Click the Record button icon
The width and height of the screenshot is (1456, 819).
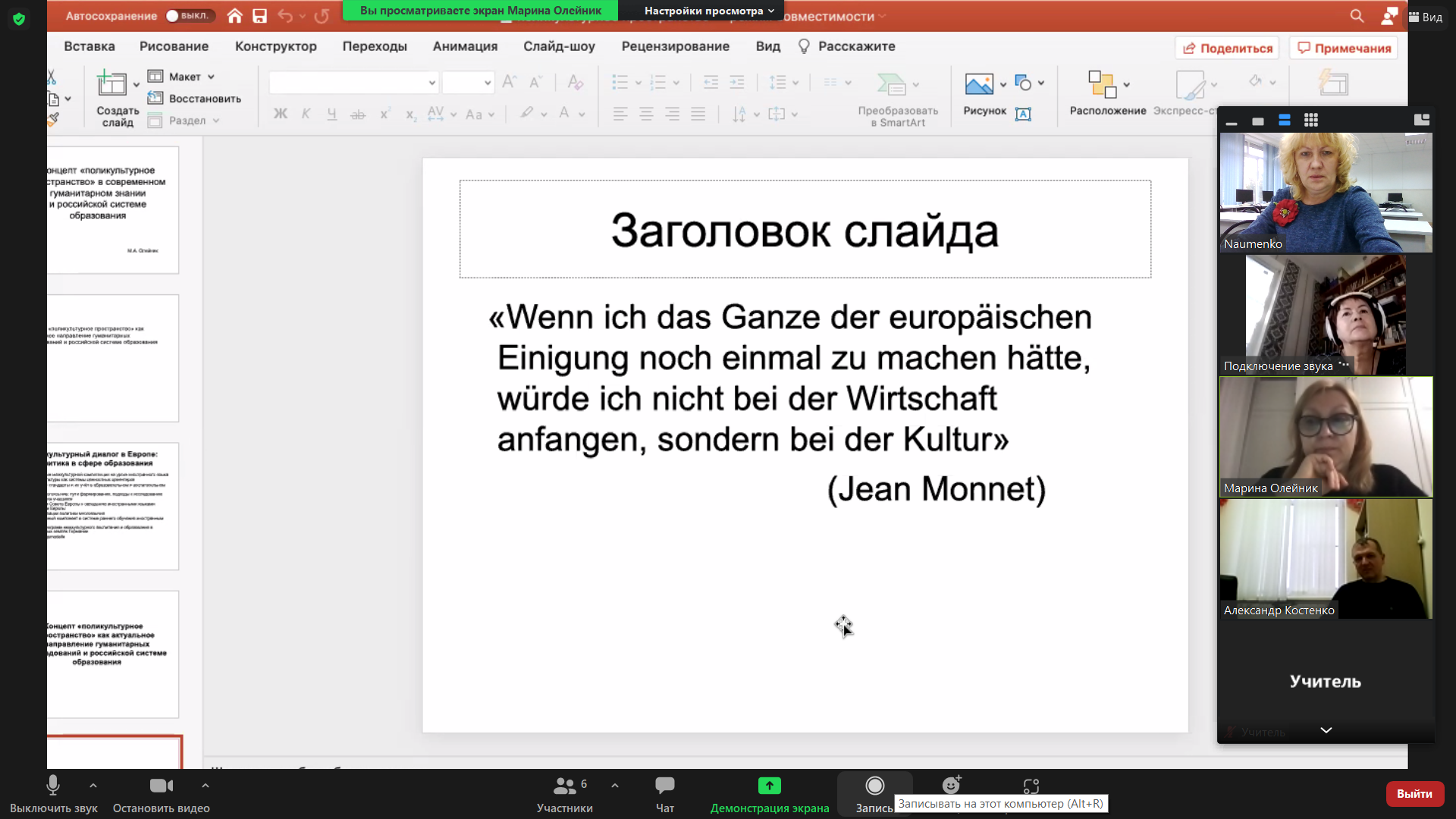[x=874, y=786]
